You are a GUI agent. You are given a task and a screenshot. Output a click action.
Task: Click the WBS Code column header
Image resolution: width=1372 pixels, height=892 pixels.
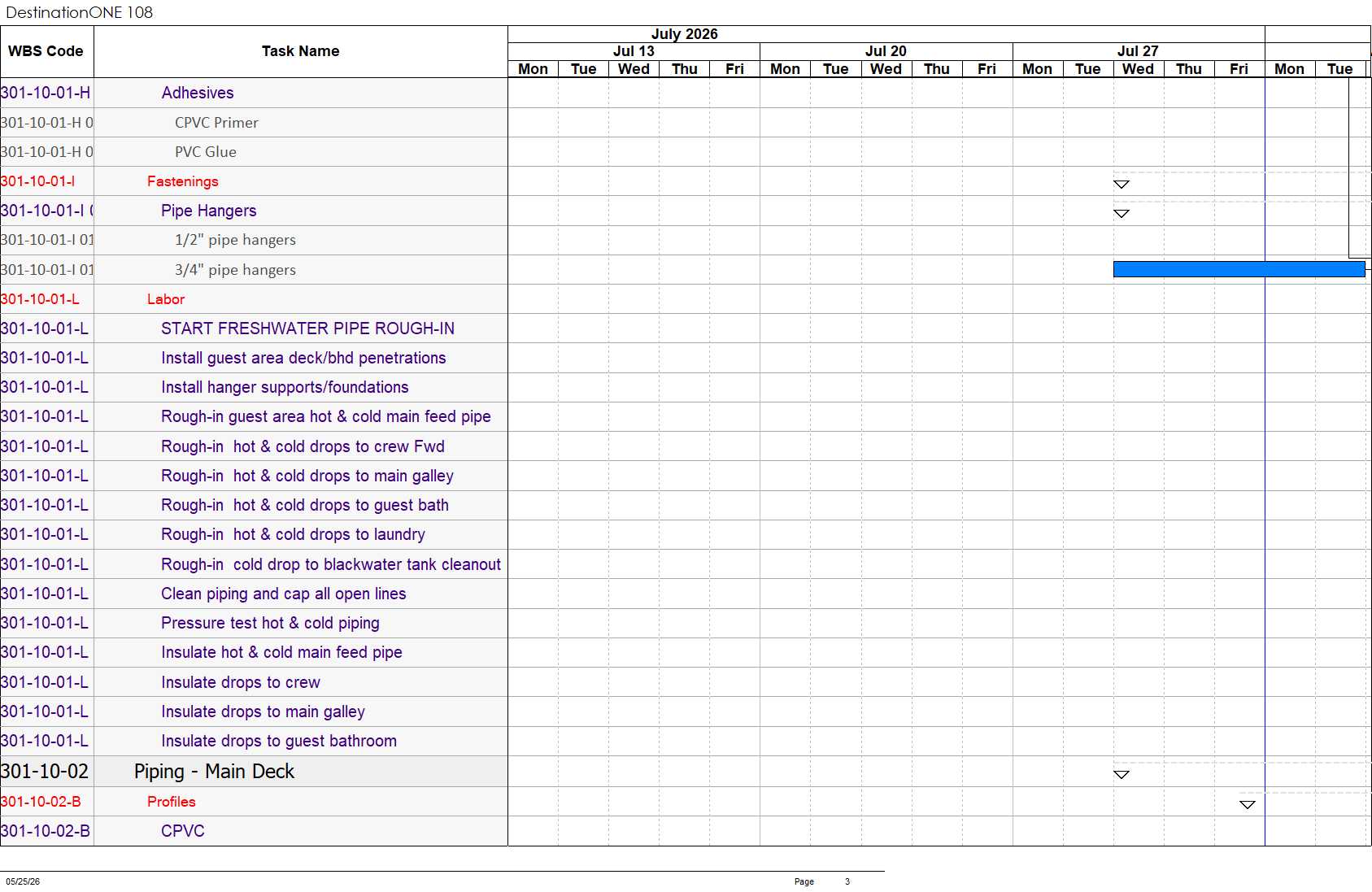(x=46, y=51)
